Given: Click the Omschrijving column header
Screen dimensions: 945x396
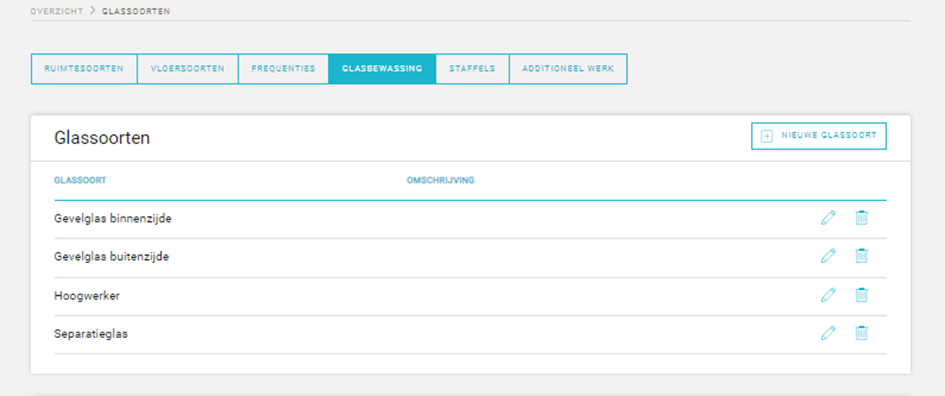Looking at the screenshot, I should coord(441,180).
